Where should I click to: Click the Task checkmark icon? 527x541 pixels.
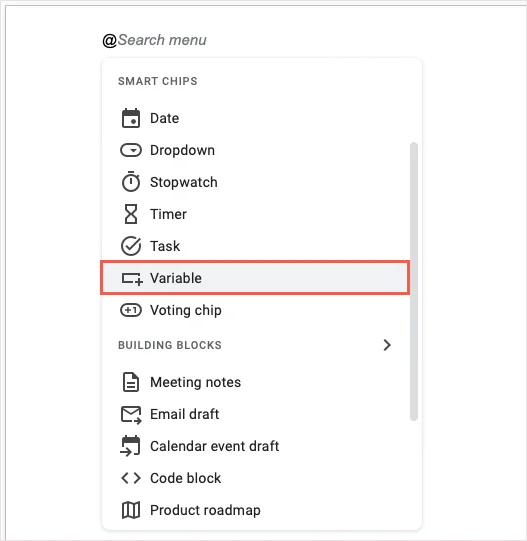131,246
